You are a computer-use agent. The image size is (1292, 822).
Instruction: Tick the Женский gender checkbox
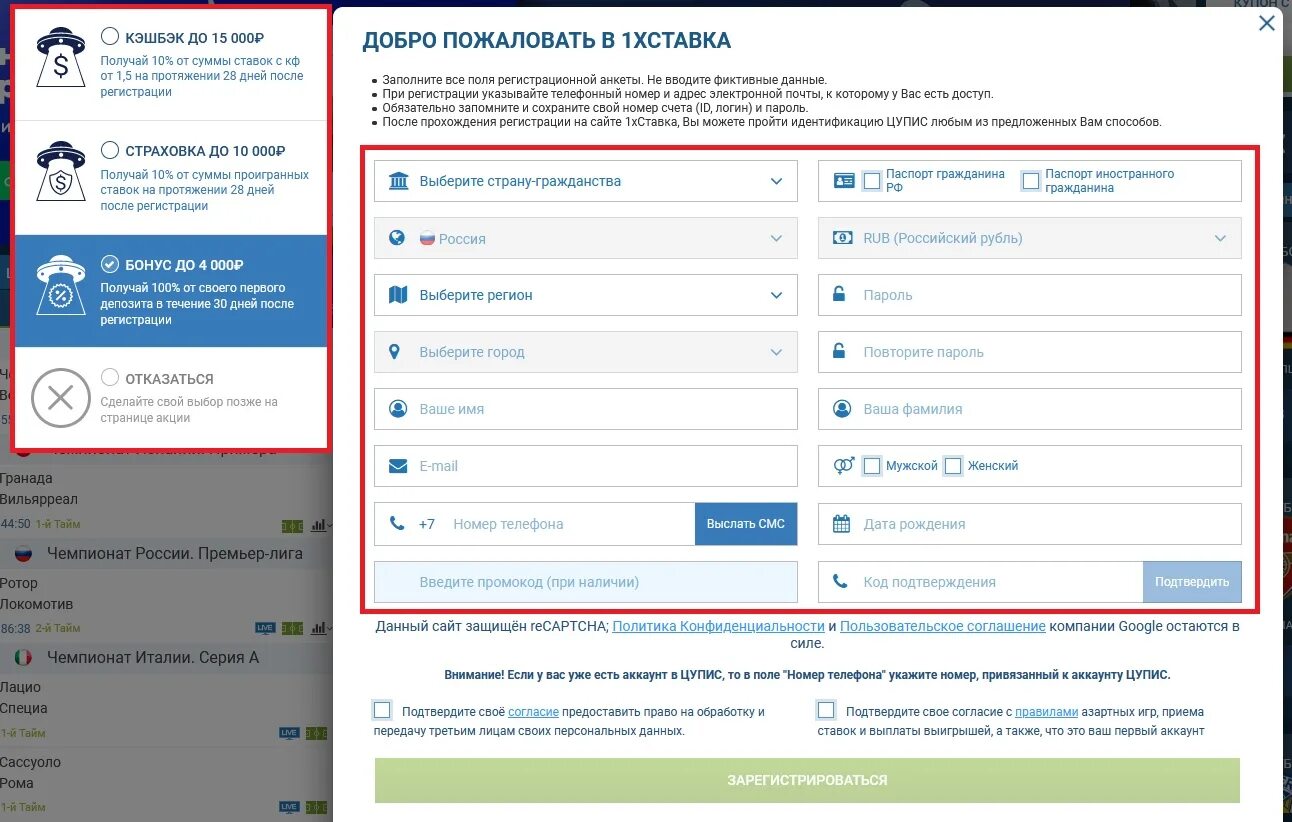tap(953, 466)
